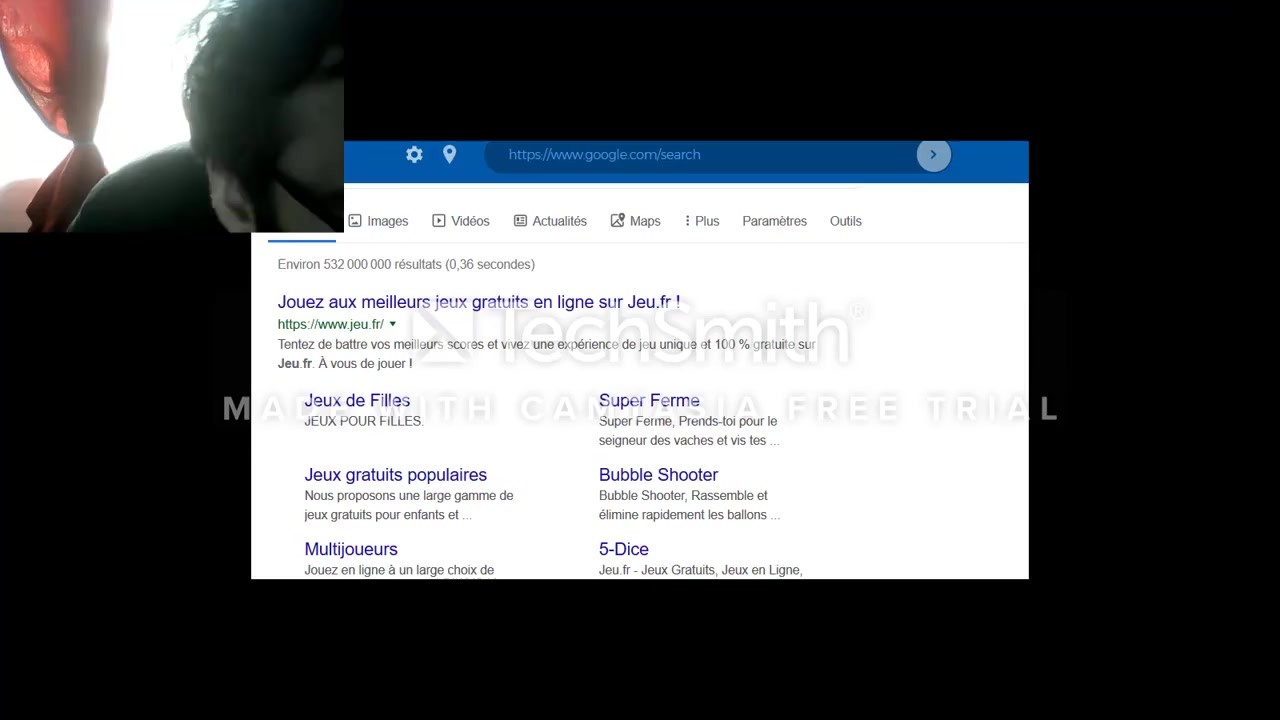Viewport: 1280px width, 720px height.
Task: Expand the Plus menu
Action: (x=702, y=221)
